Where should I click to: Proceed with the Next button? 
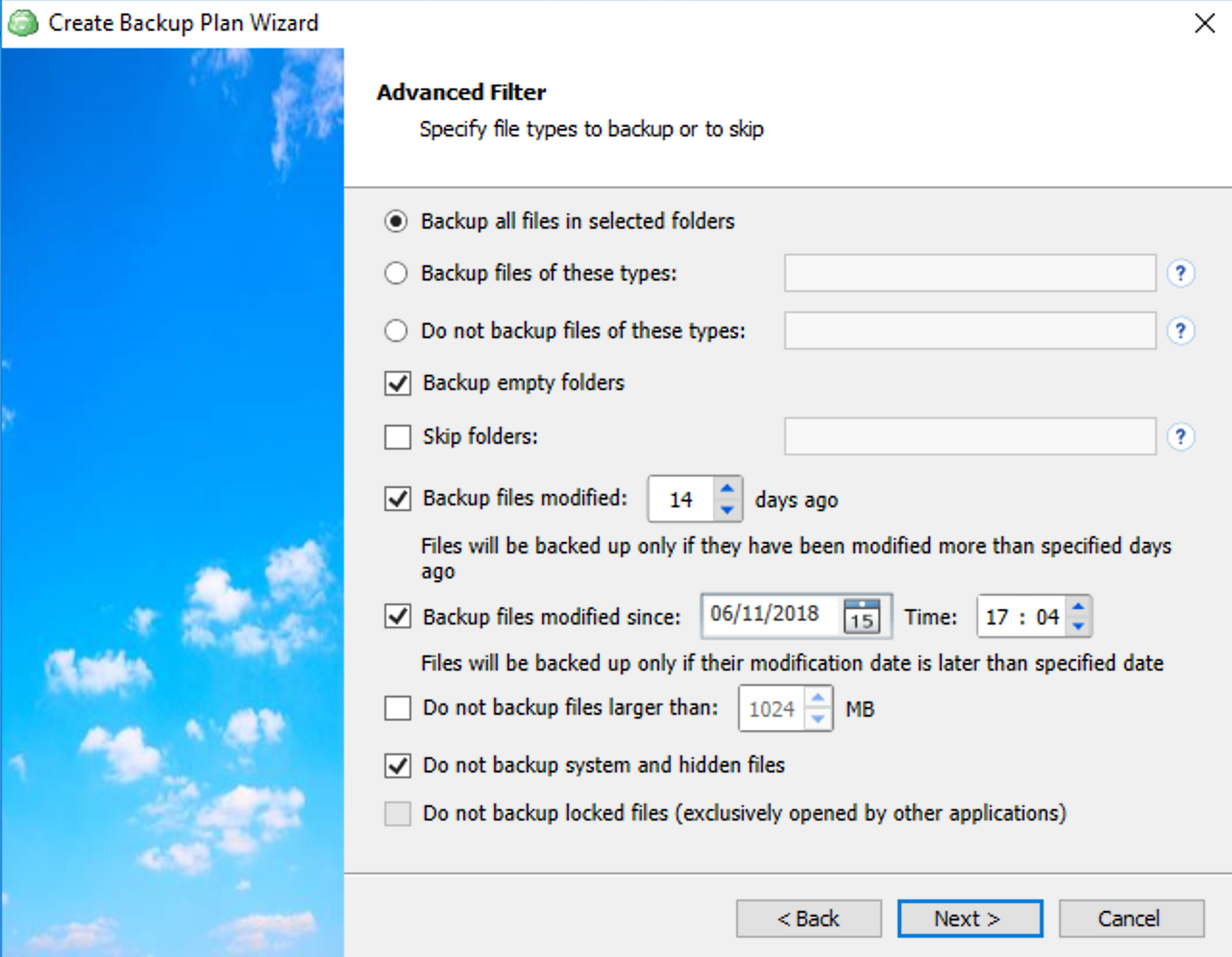click(970, 919)
